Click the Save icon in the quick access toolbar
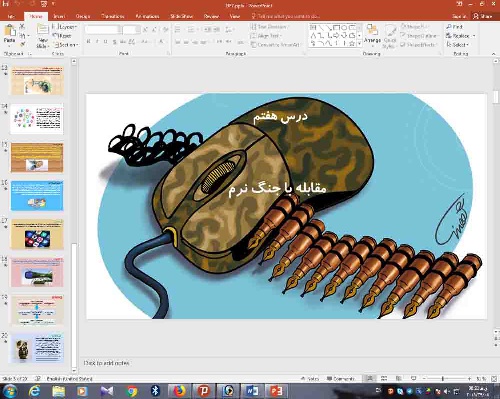This screenshot has height=399, width=500. pos(5,4)
